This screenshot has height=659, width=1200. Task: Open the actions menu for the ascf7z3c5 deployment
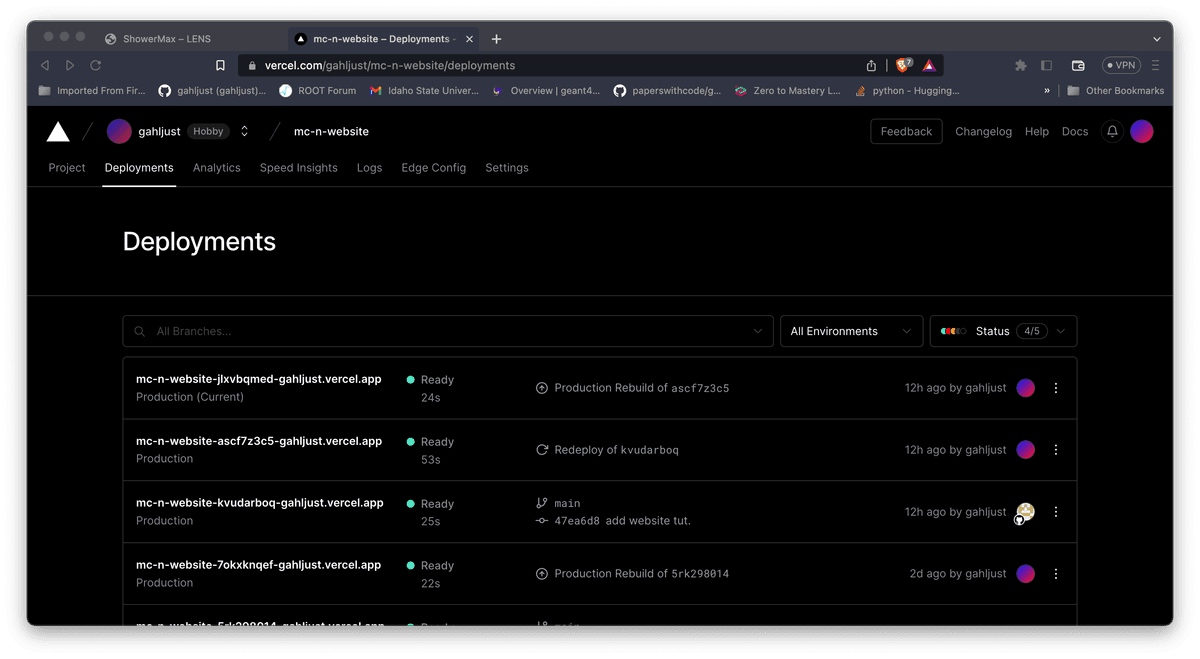point(1056,450)
